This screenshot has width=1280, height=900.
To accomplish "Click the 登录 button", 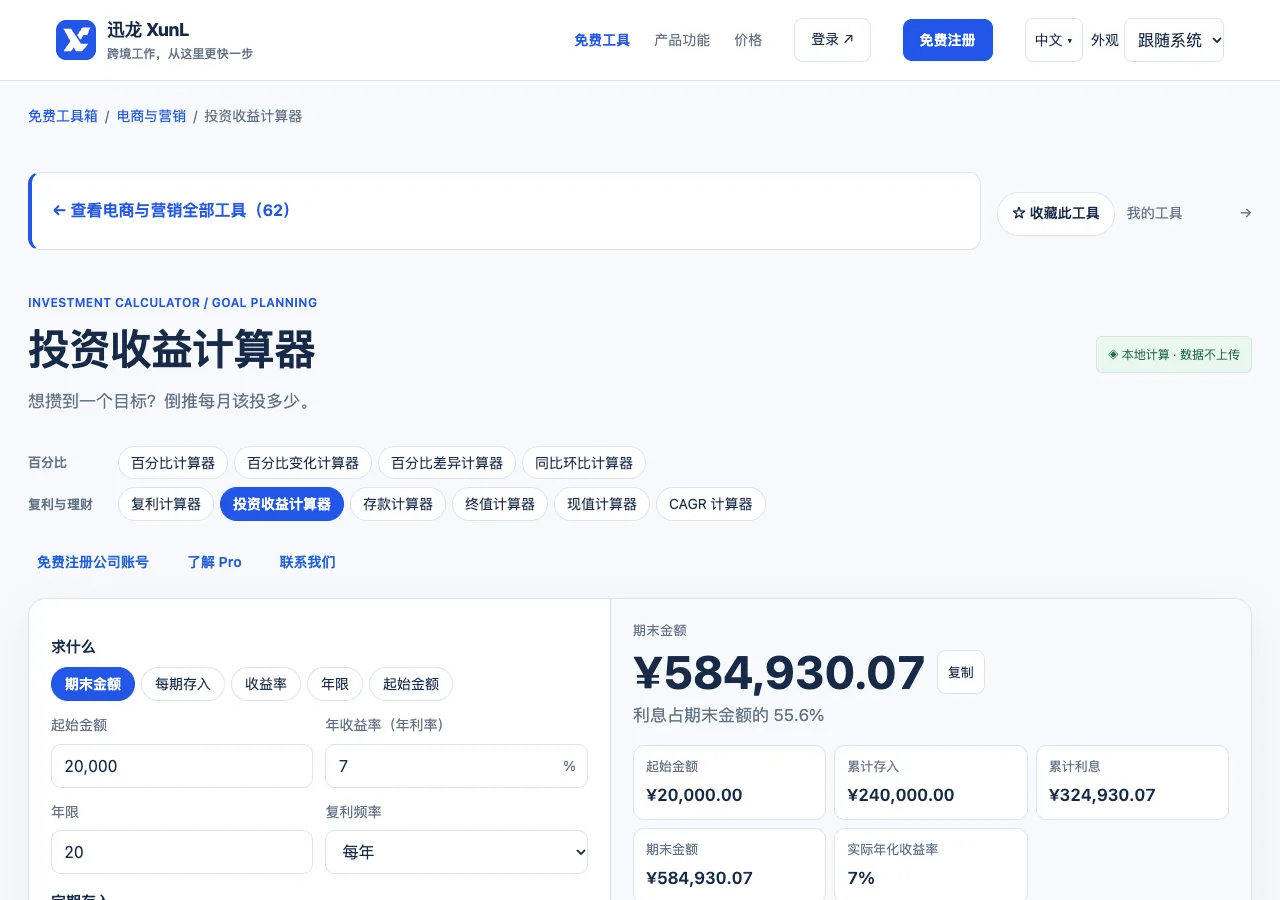I will coord(832,40).
